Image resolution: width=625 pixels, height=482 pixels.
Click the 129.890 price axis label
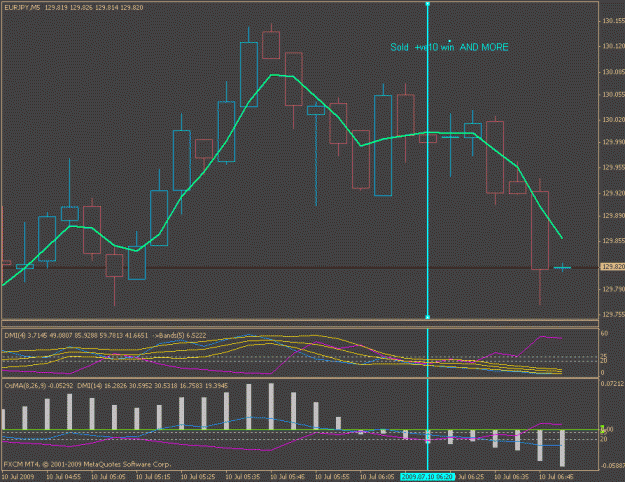coord(614,216)
